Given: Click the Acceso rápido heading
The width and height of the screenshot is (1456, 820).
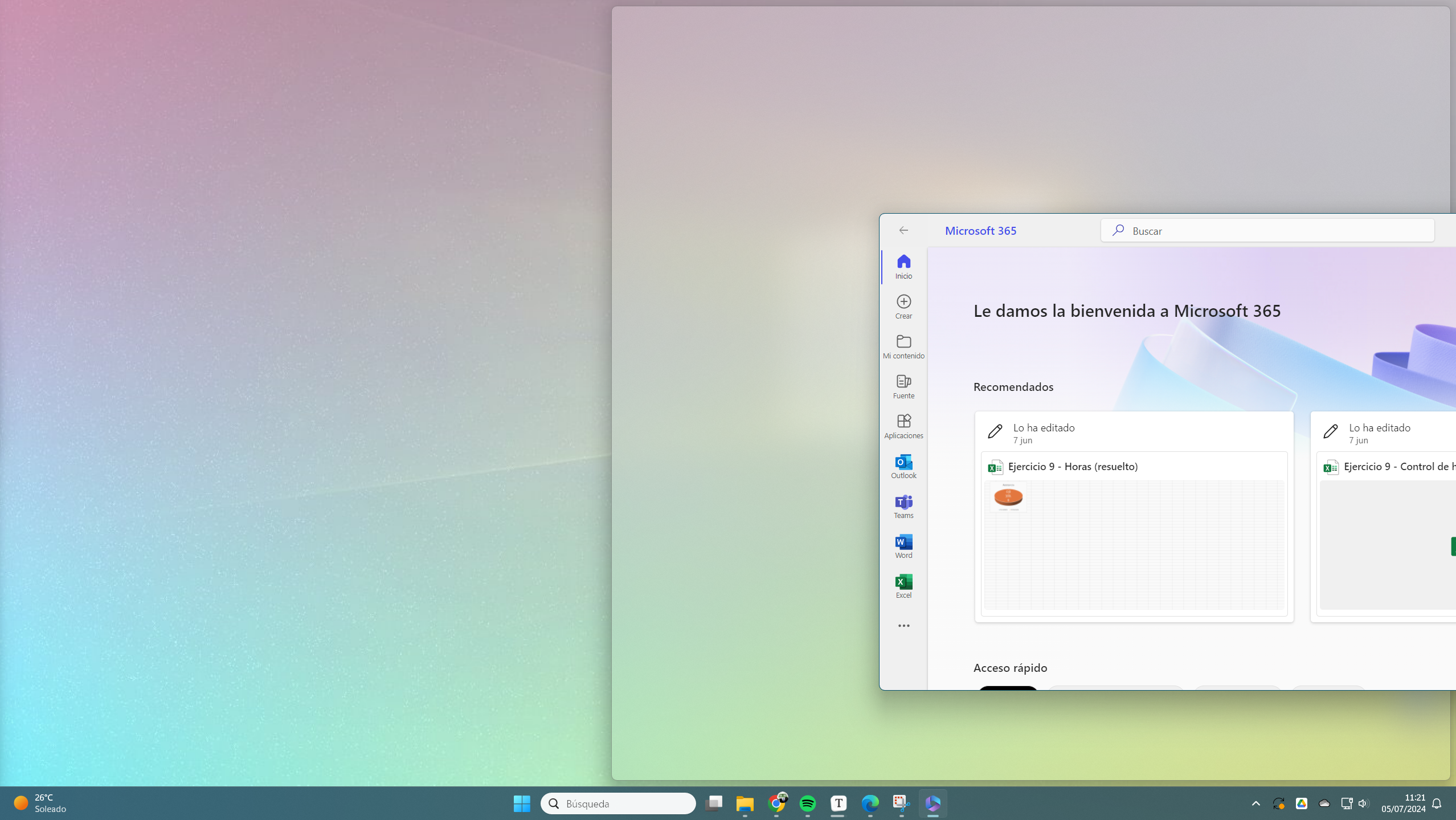Looking at the screenshot, I should coord(1010,668).
